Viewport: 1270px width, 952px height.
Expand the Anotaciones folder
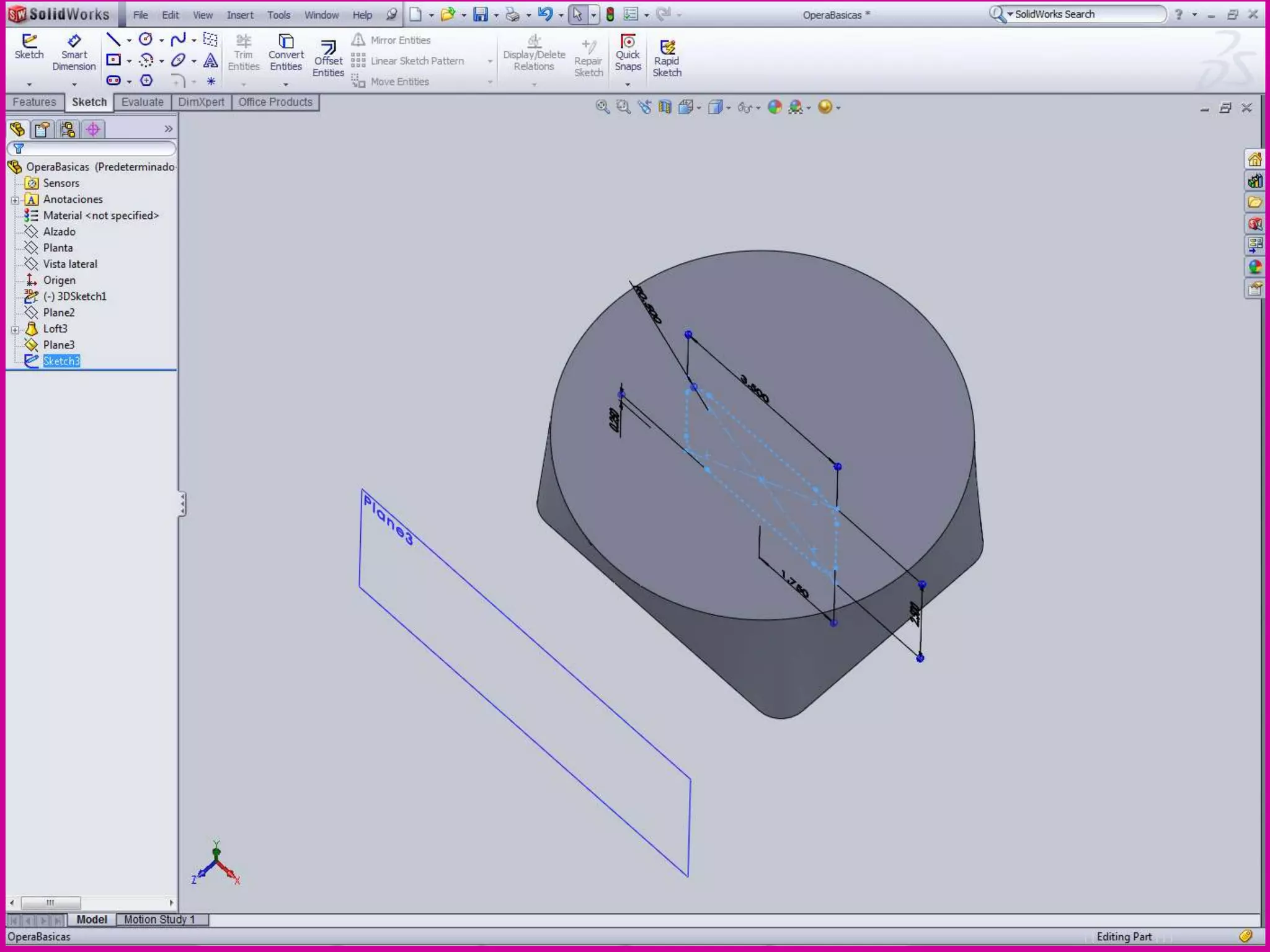coord(15,200)
